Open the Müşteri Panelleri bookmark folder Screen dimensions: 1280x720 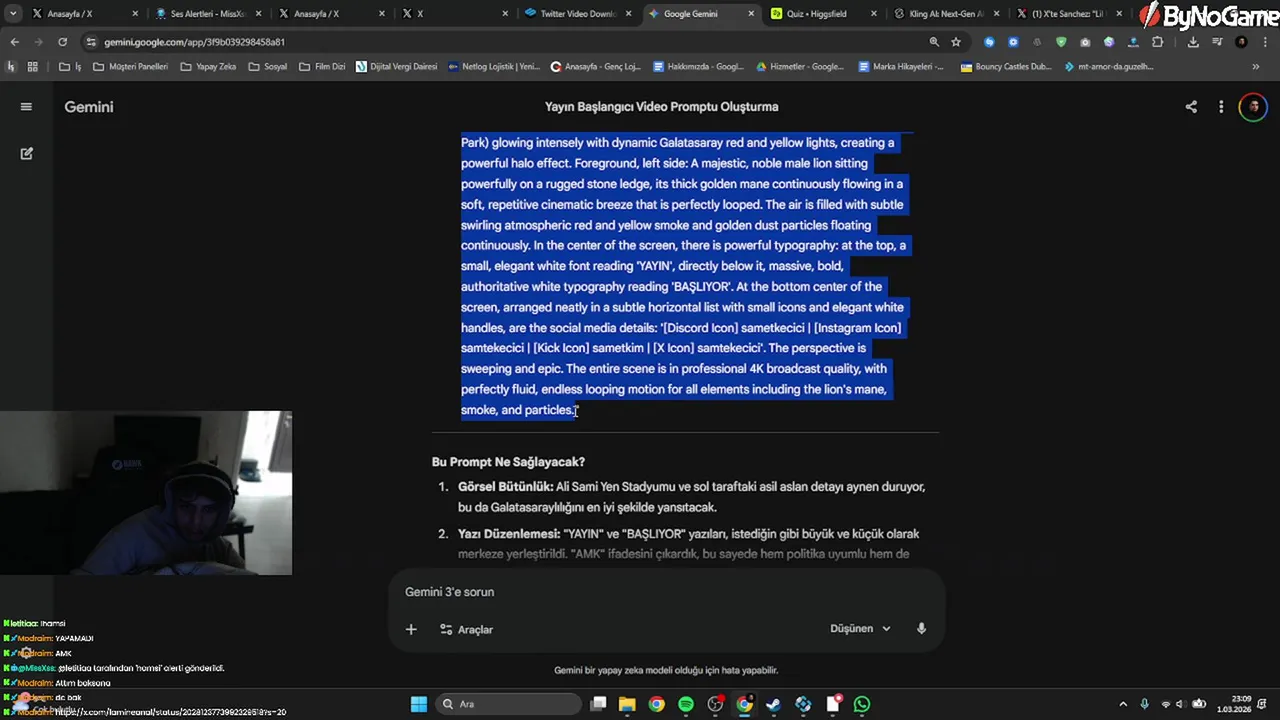[130, 67]
